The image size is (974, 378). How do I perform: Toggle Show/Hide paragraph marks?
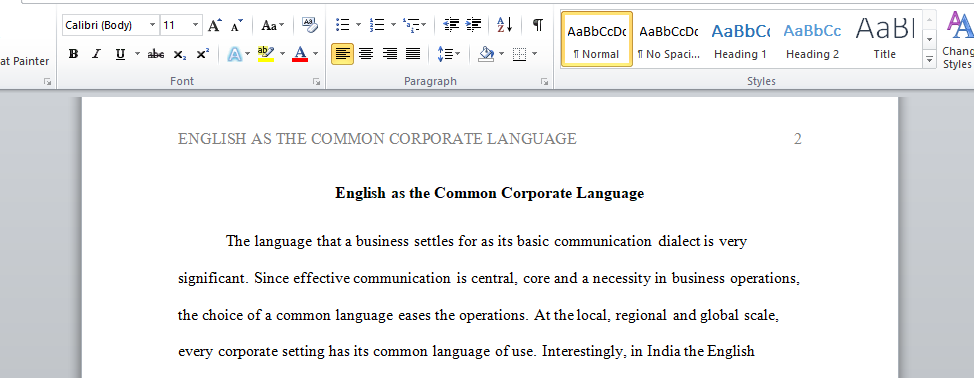pyautogui.click(x=538, y=25)
